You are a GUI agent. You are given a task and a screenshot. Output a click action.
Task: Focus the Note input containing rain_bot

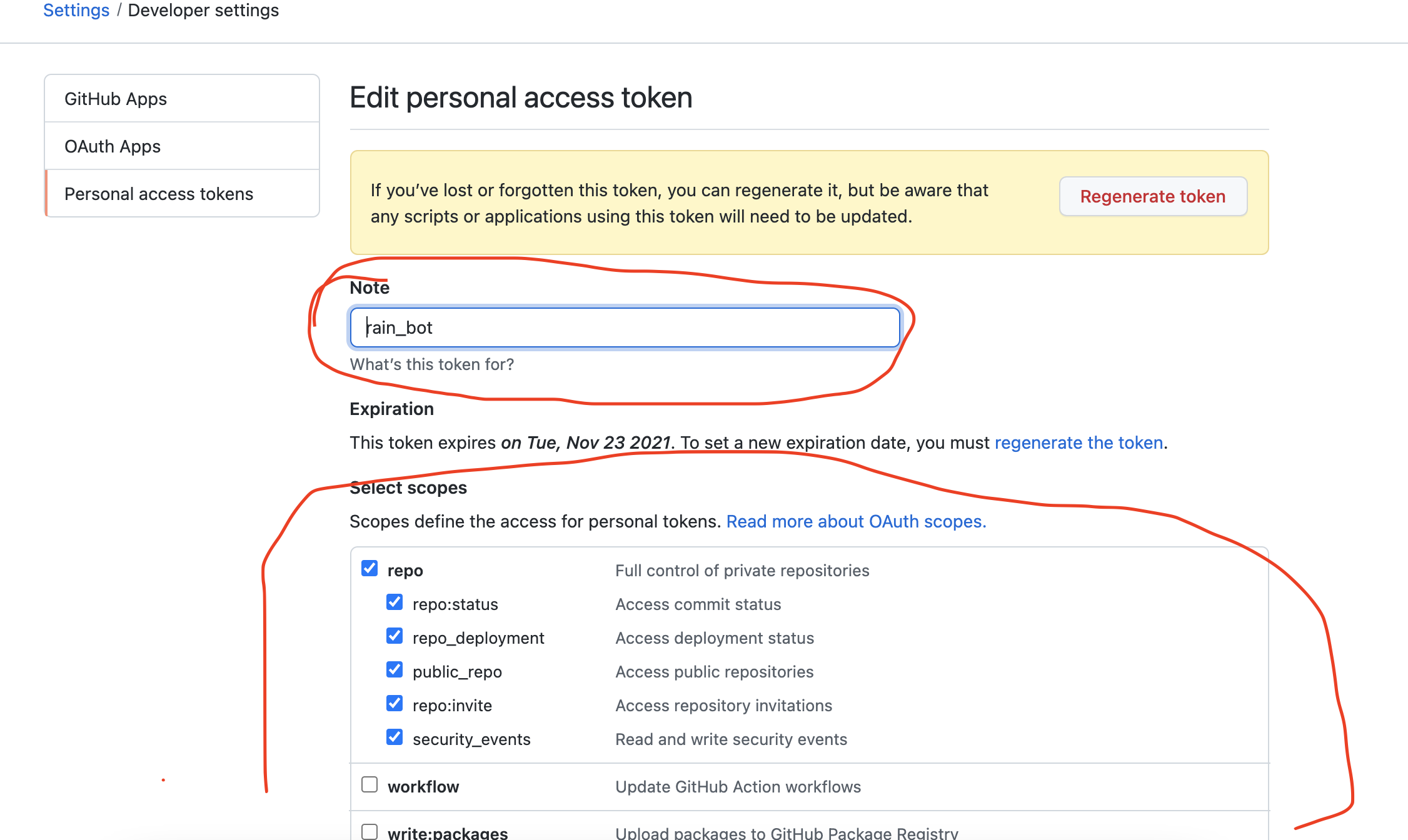pos(625,327)
